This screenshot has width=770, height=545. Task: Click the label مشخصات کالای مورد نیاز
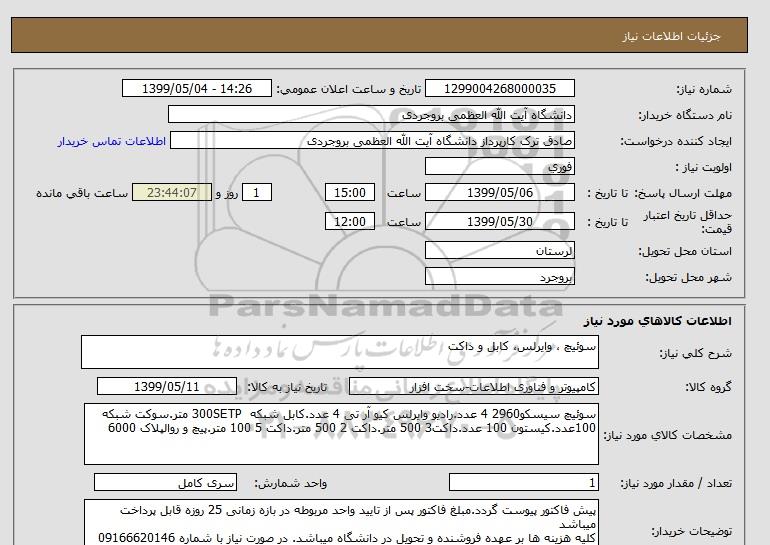(668, 435)
